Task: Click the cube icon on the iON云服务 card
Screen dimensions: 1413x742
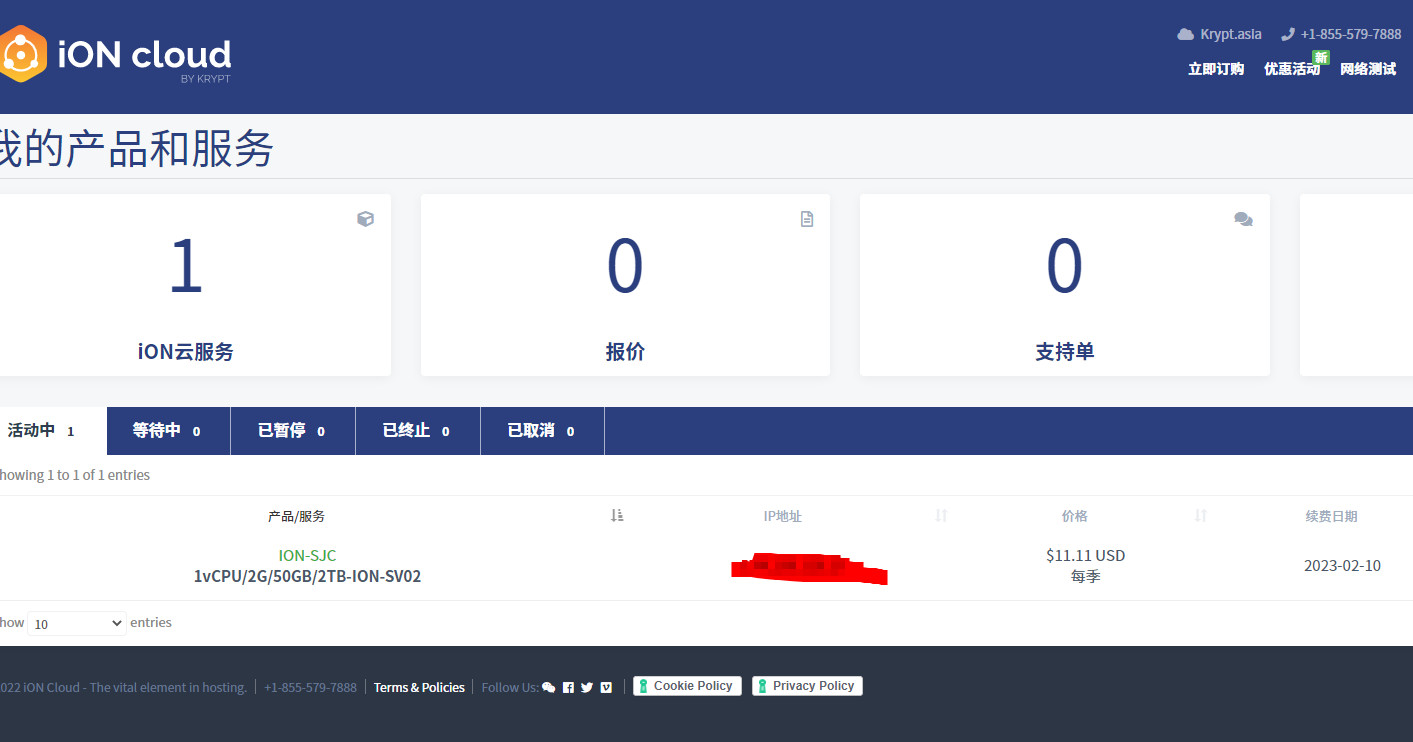Action: pos(366,219)
